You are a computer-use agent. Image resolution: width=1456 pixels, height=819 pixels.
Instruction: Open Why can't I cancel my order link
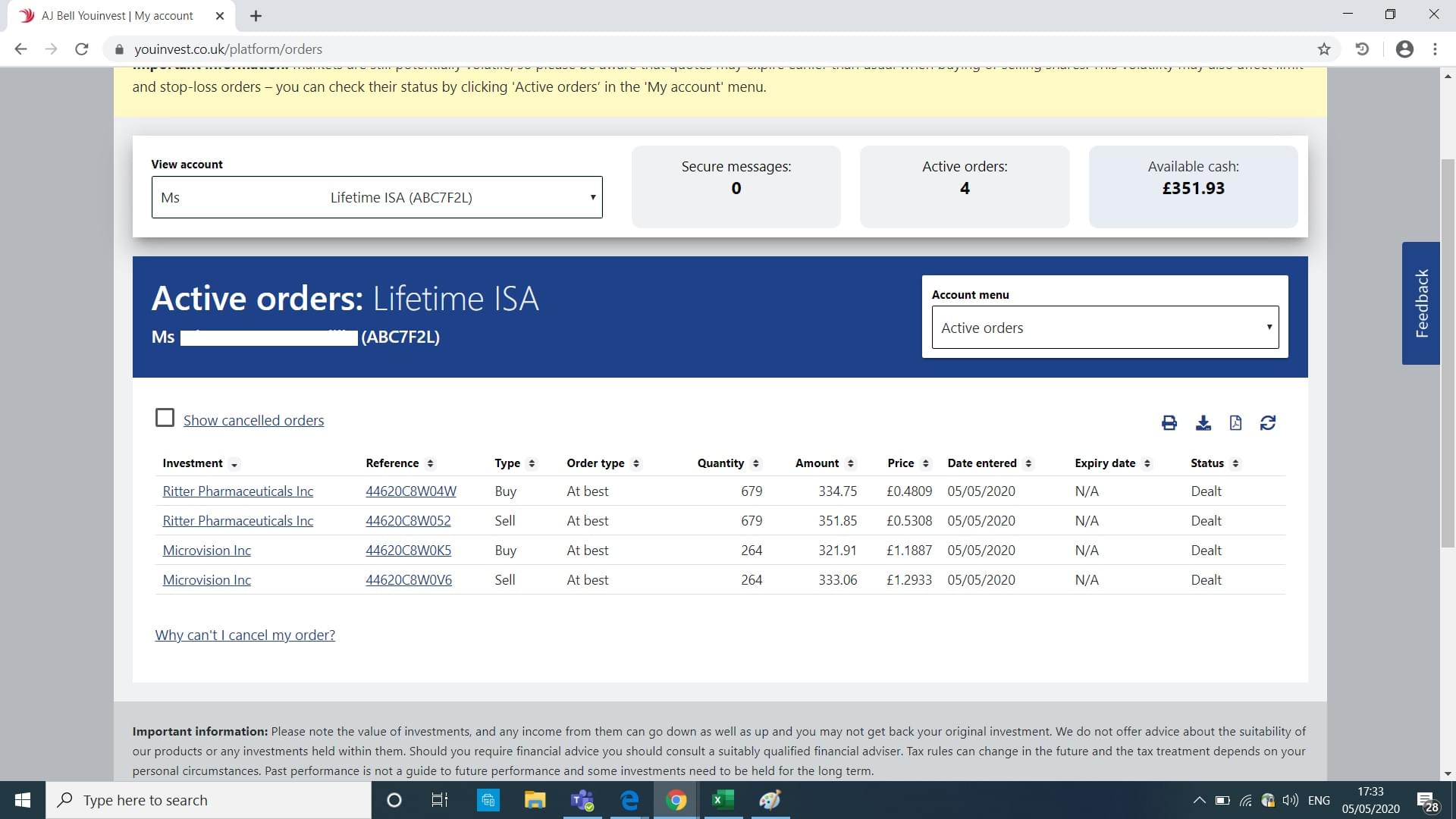tap(245, 635)
